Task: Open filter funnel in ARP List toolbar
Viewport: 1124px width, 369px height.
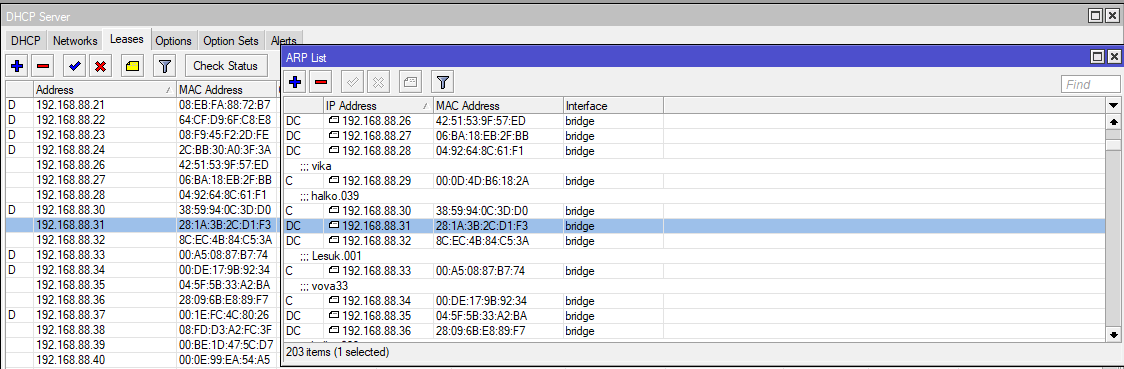Action: [x=442, y=82]
